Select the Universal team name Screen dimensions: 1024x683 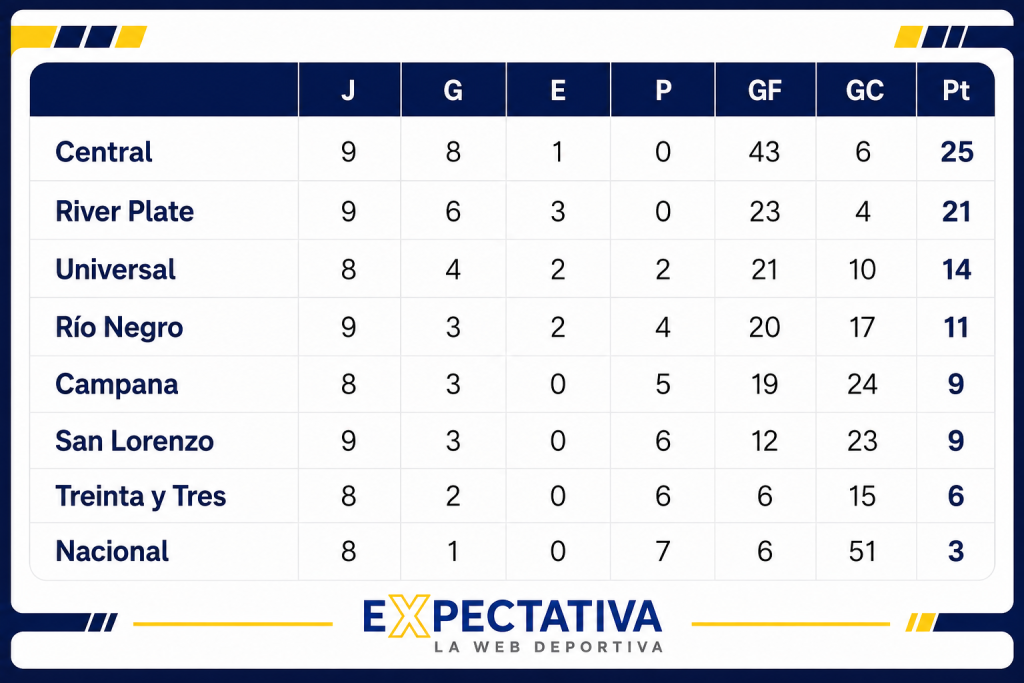click(116, 269)
